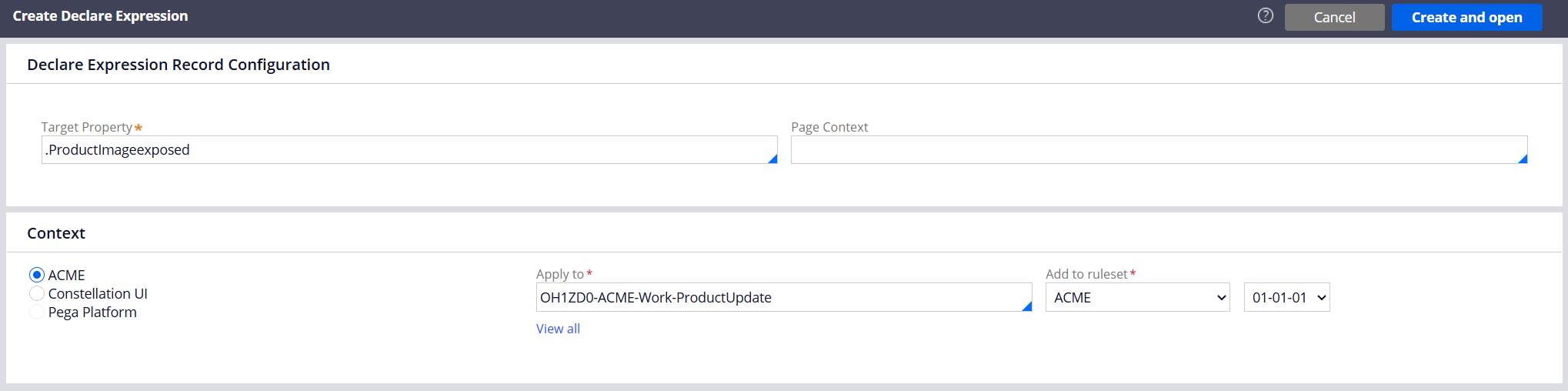Image resolution: width=1568 pixels, height=391 pixels.
Task: Open the ruleset version 01-01-01 dropdown
Action: click(x=1286, y=297)
